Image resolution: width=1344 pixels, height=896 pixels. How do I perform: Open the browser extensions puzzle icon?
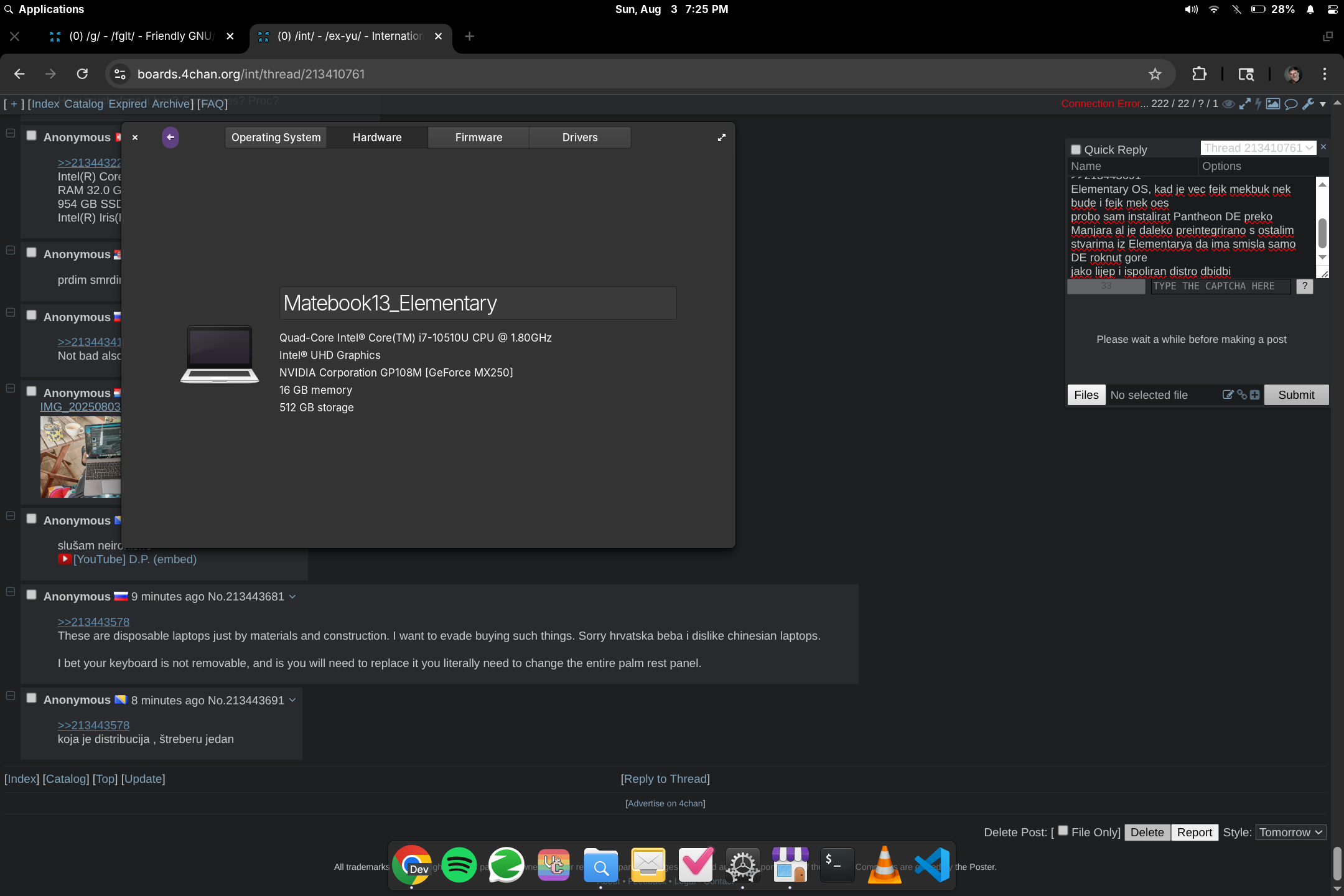1199,74
